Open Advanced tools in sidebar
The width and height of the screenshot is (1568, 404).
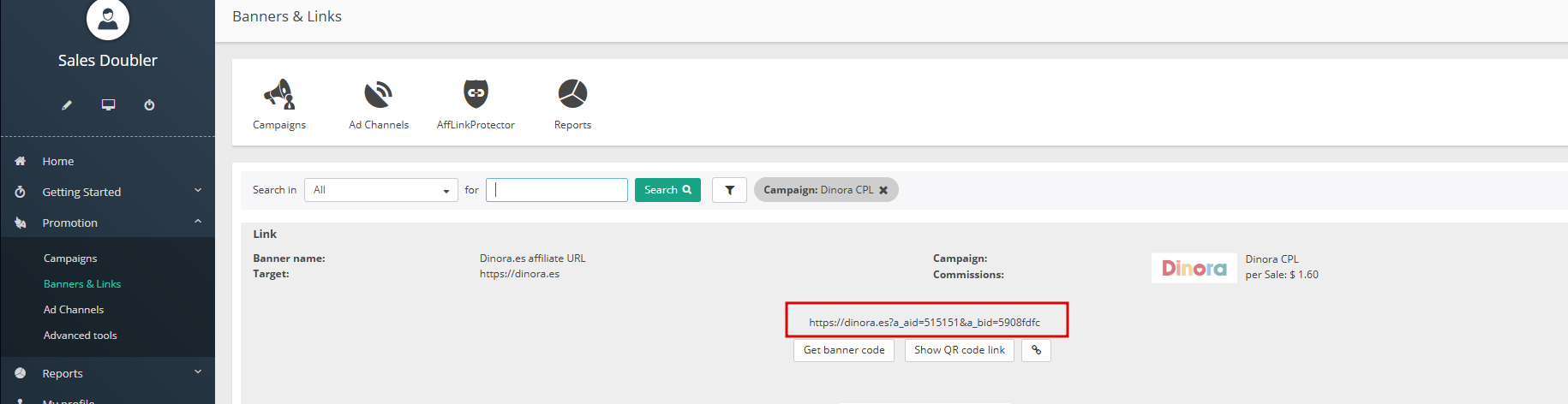(x=81, y=336)
